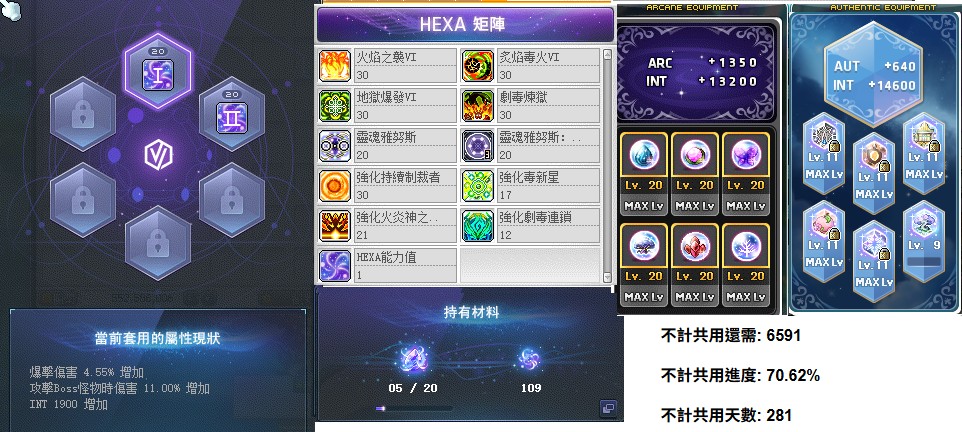Click the locked hexagon slot at the bottom
962x432 pixels.
(x=158, y=244)
